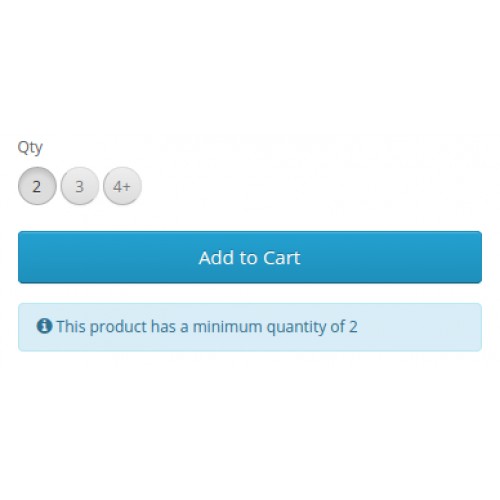Image resolution: width=500 pixels, height=500 pixels.
Task: Choose the 4+ quantity option
Action: click(x=122, y=186)
